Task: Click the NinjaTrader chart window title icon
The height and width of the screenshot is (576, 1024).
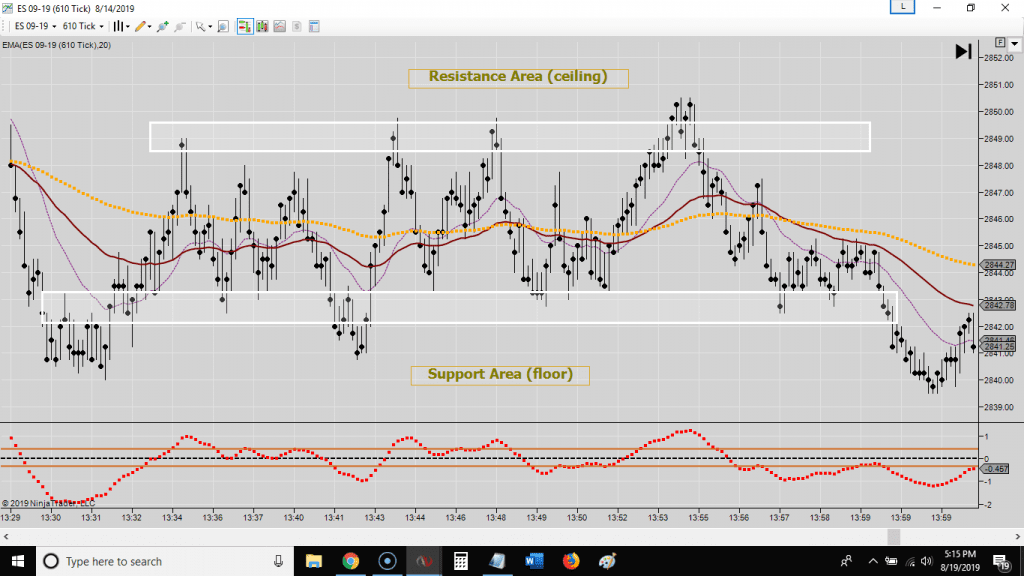Action: point(7,8)
